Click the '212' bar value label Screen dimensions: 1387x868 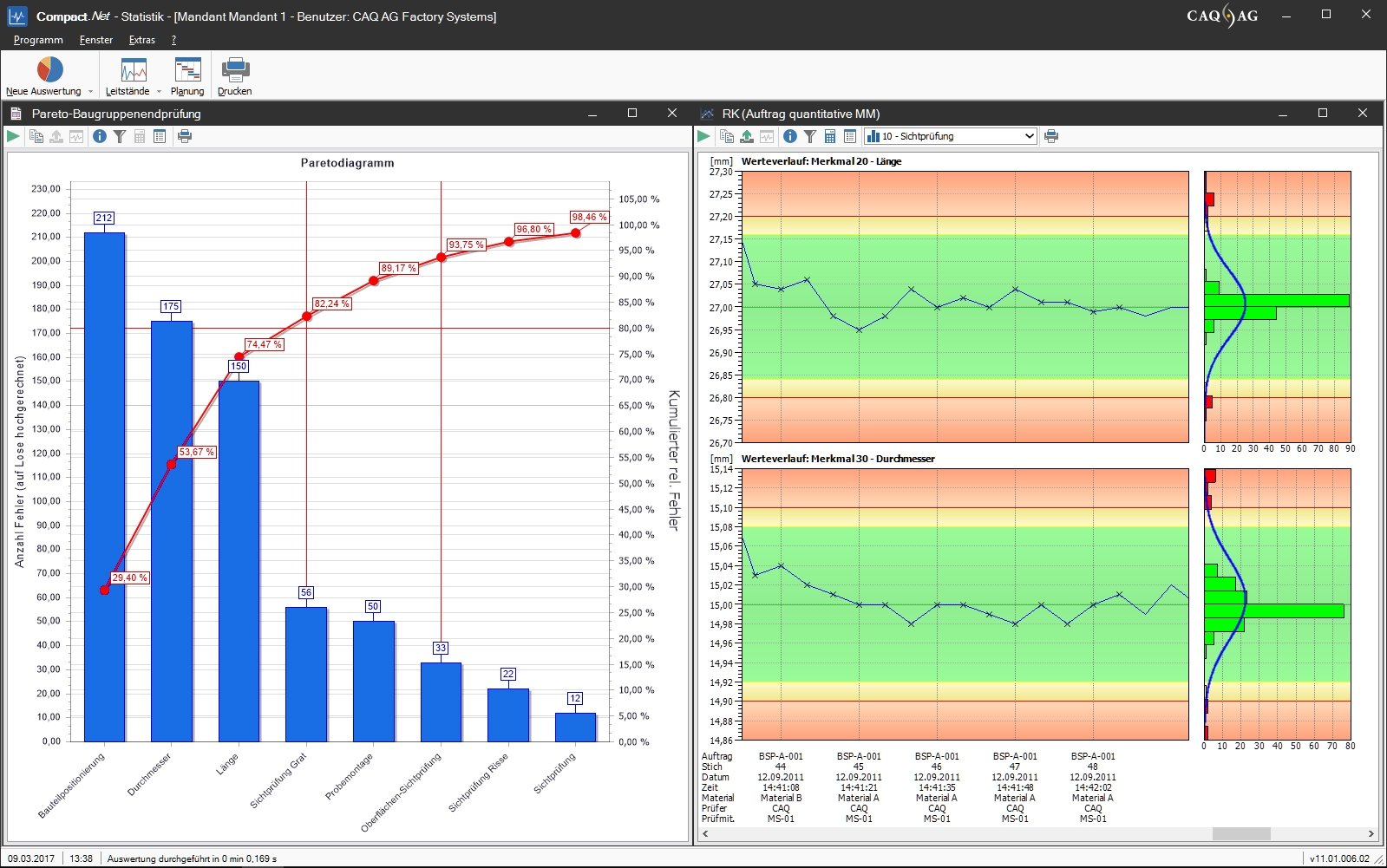[x=104, y=218]
